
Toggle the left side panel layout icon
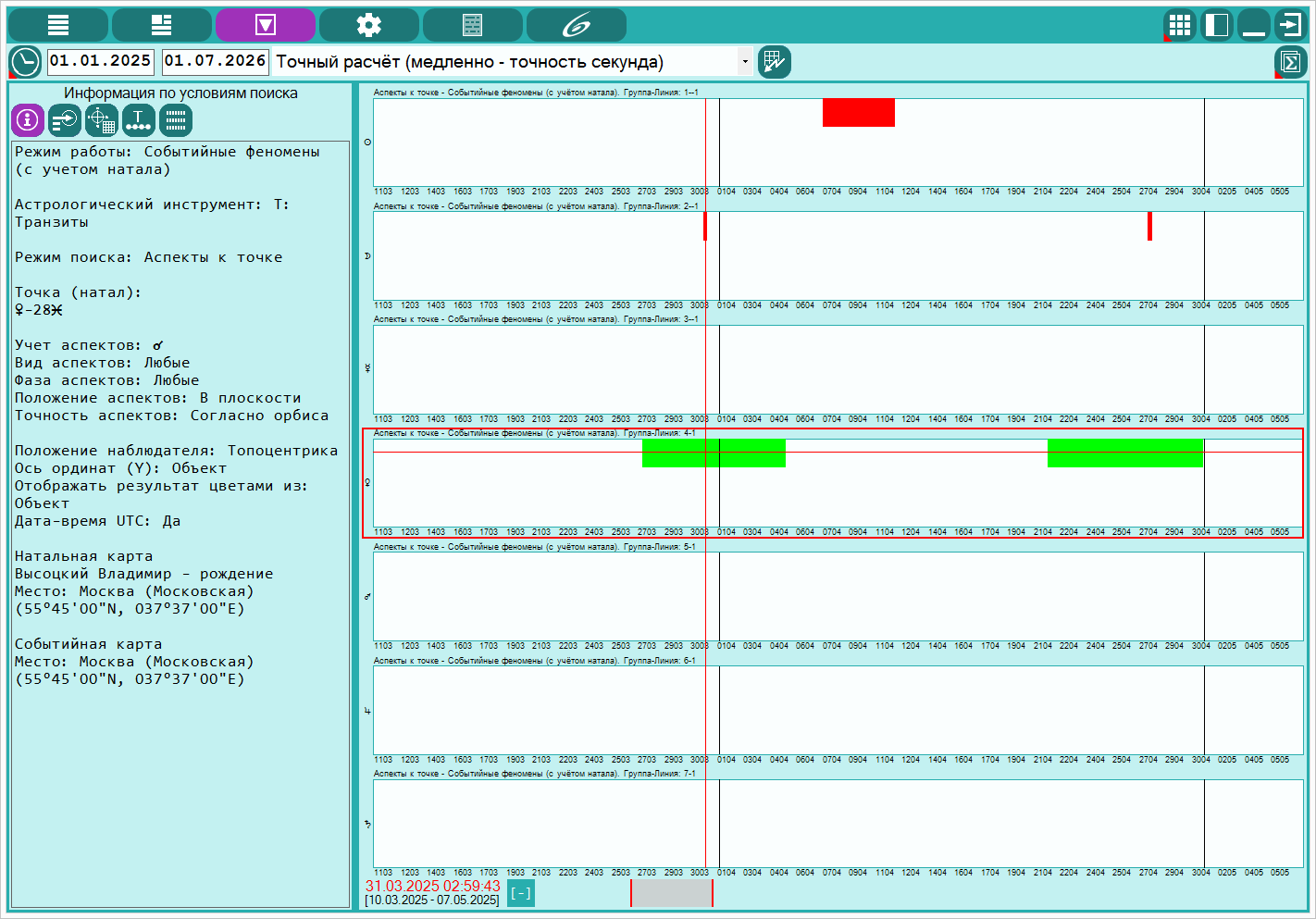coord(1217,25)
